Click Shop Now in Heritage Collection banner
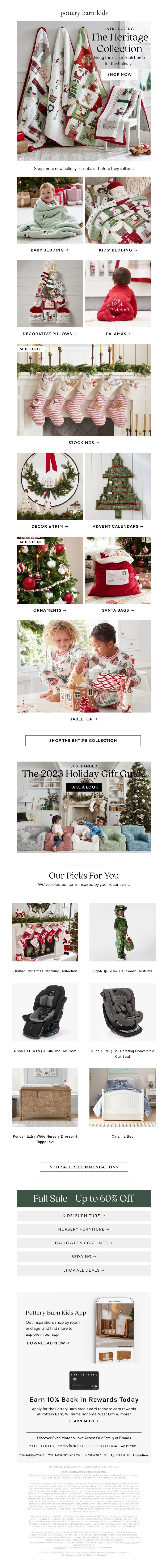The image size is (168, 1568). coord(119,74)
